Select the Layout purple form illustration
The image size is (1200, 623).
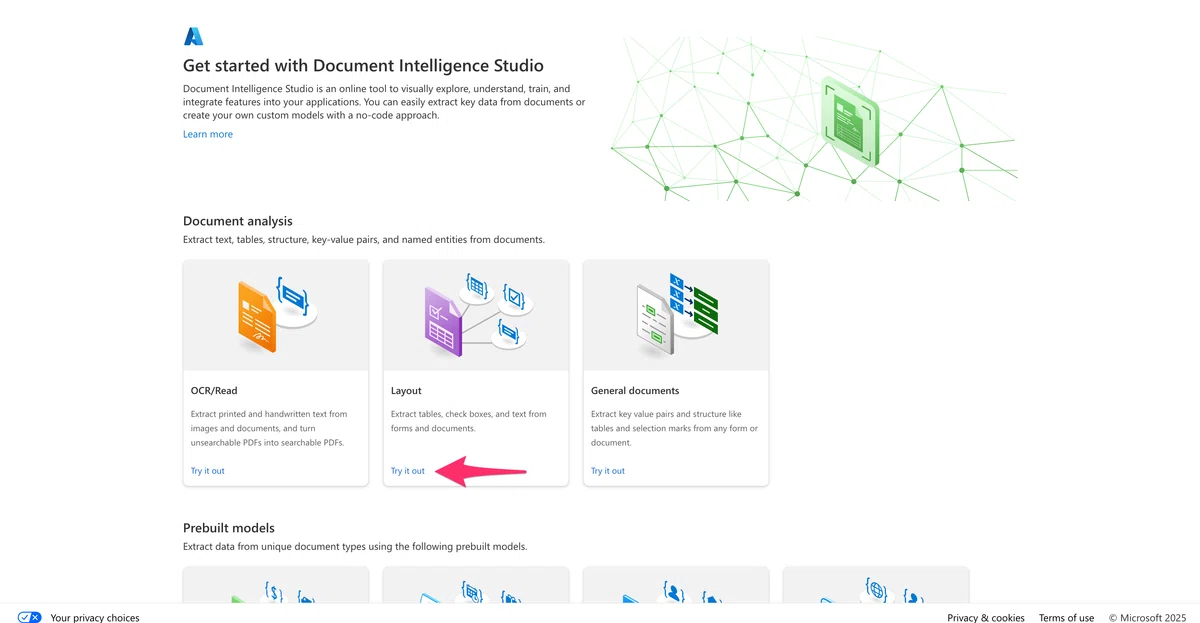(476, 315)
